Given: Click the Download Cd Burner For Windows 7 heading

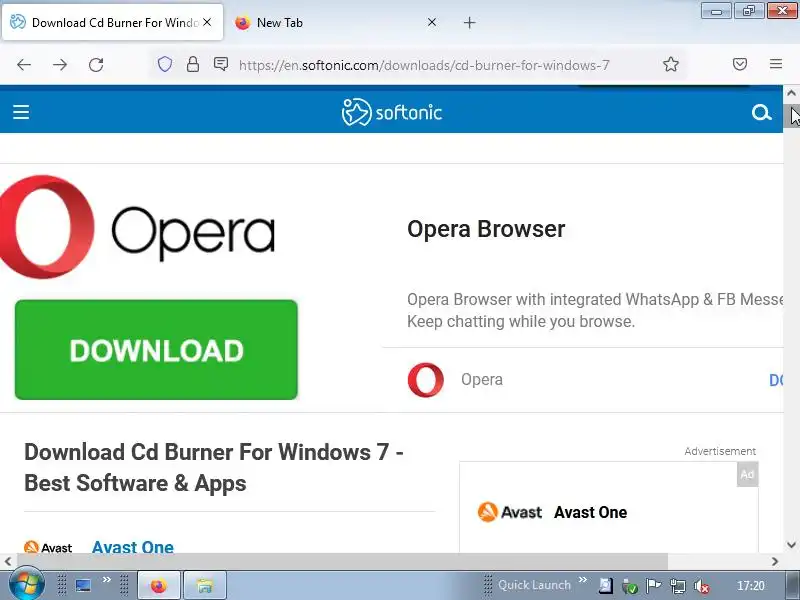Looking at the screenshot, I should tap(214, 468).
